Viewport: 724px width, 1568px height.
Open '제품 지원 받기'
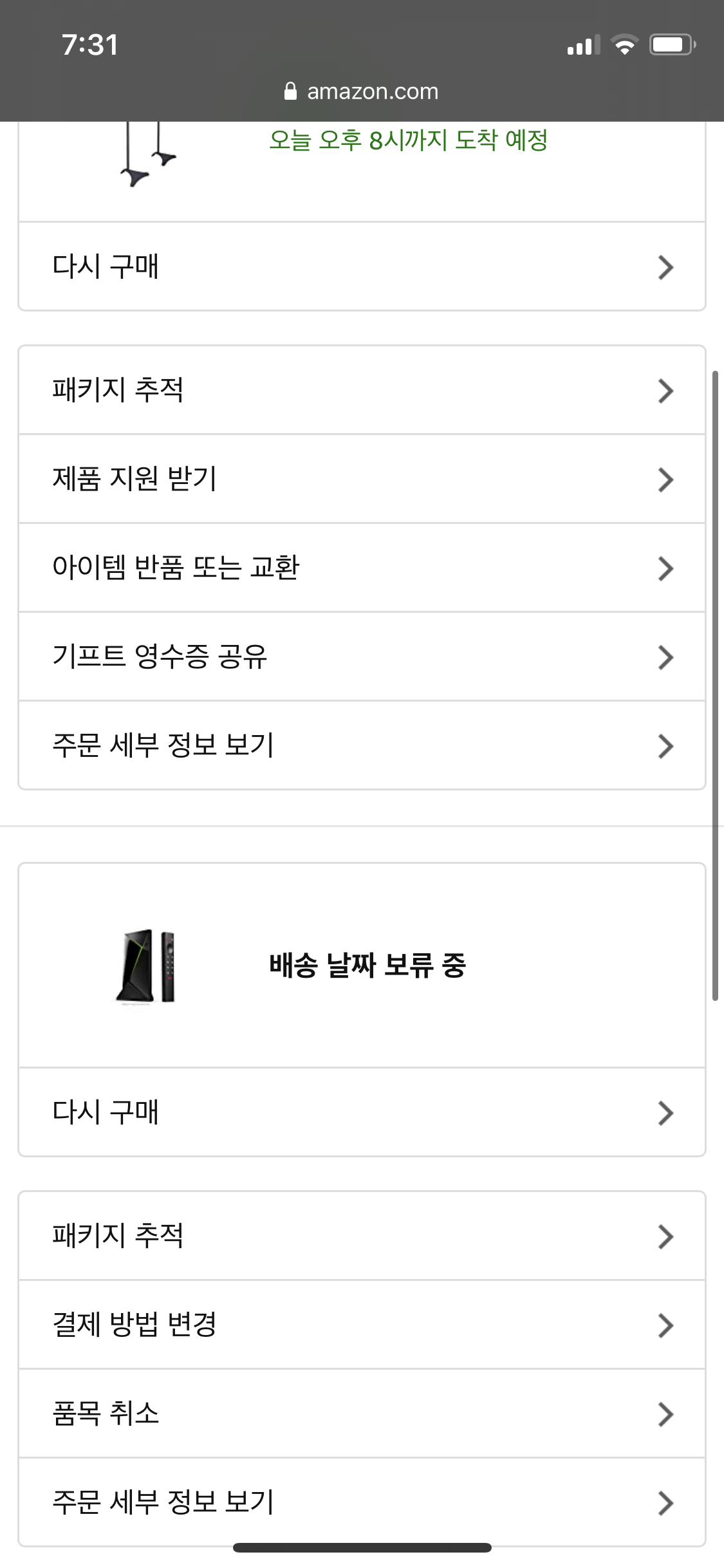pos(362,479)
